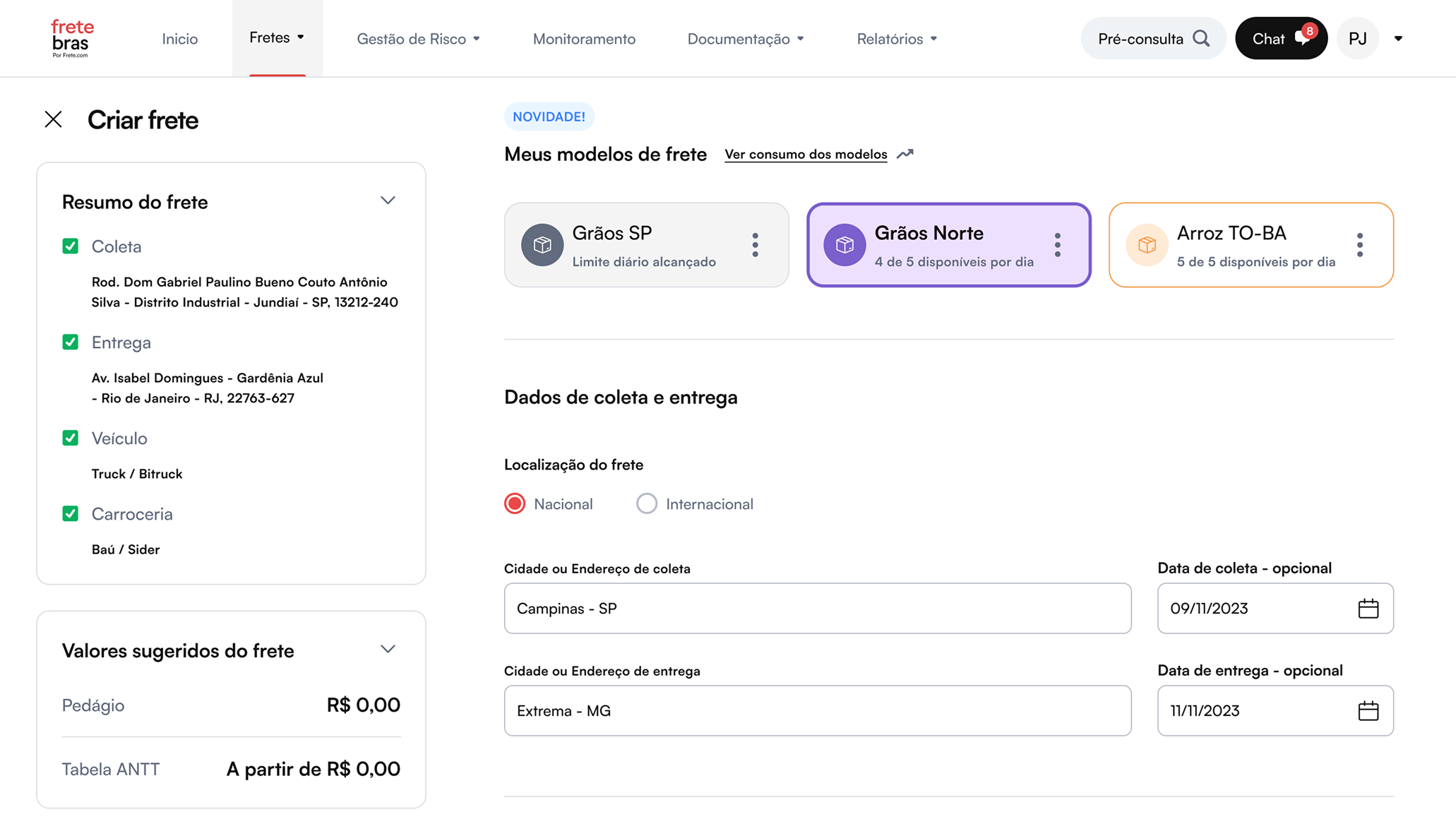Expand the Relatórios dropdown menu

[895, 39]
